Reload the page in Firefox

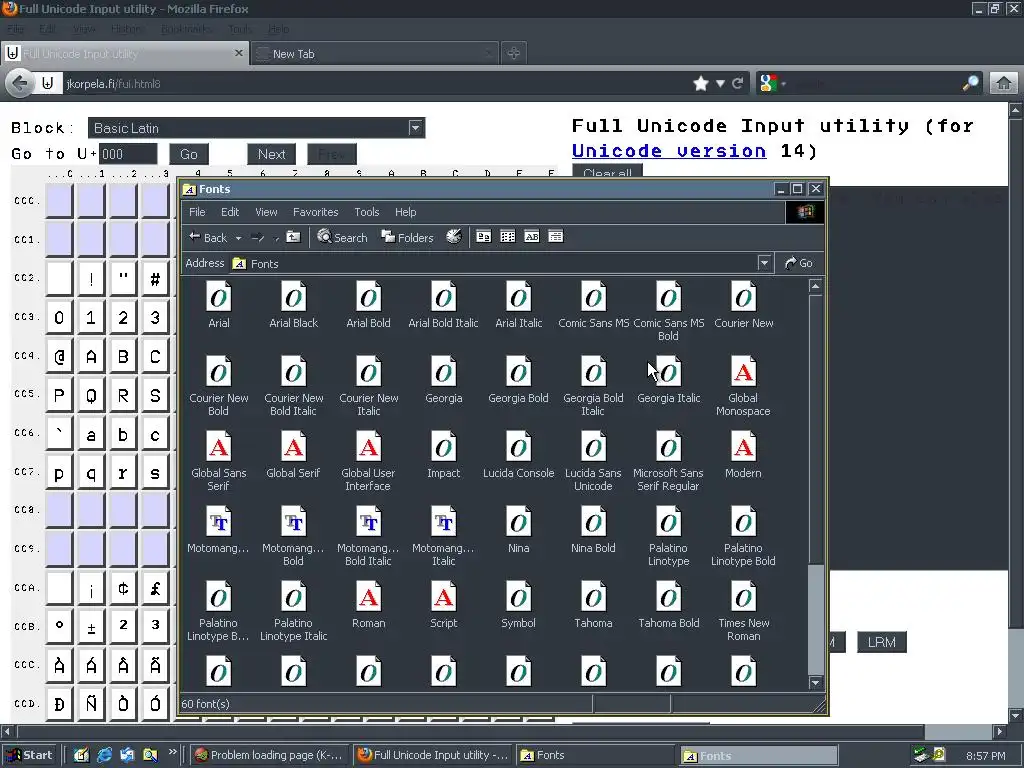738,84
